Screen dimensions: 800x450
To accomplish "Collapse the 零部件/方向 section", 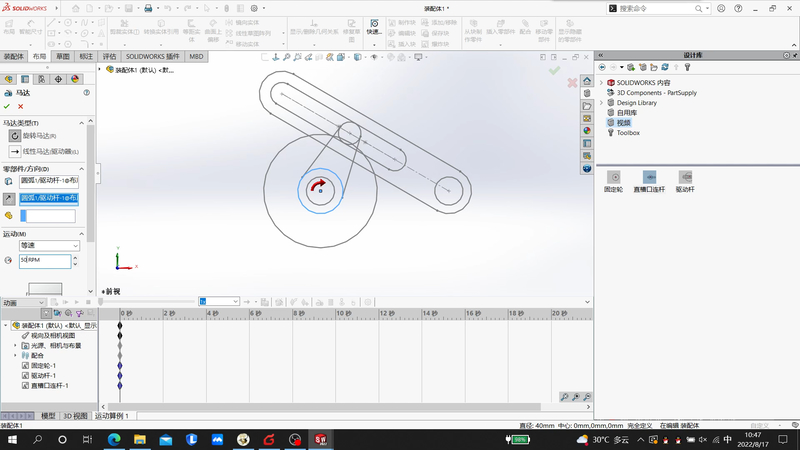I will coord(82,169).
